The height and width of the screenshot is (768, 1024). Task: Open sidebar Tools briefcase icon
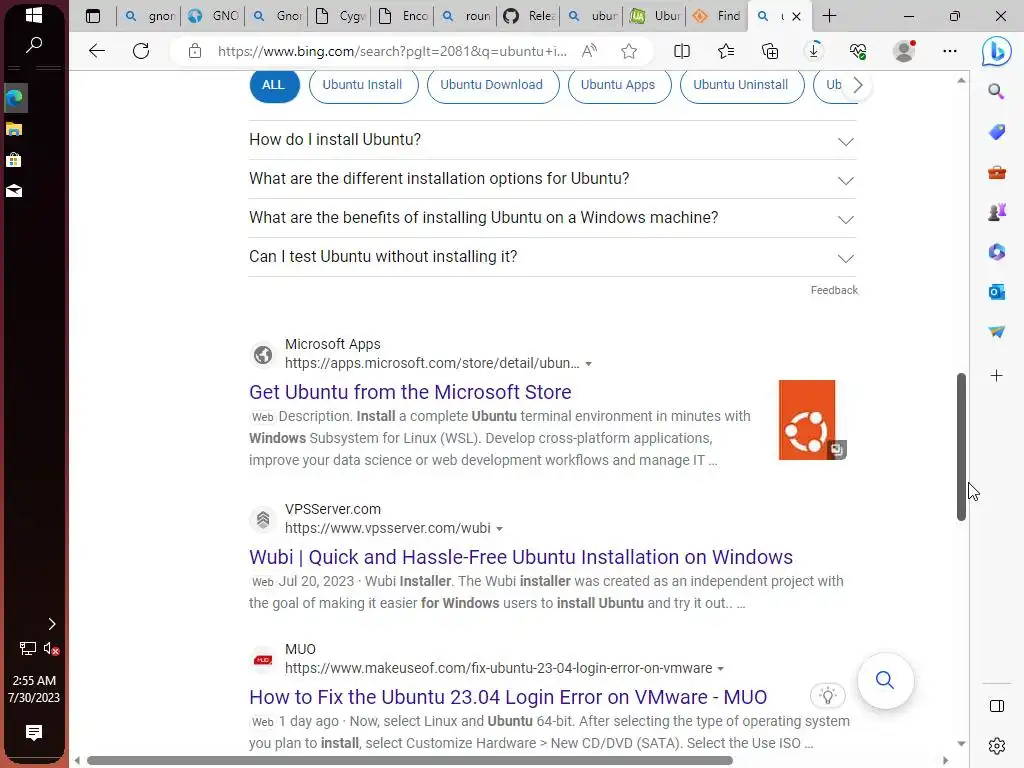997,172
